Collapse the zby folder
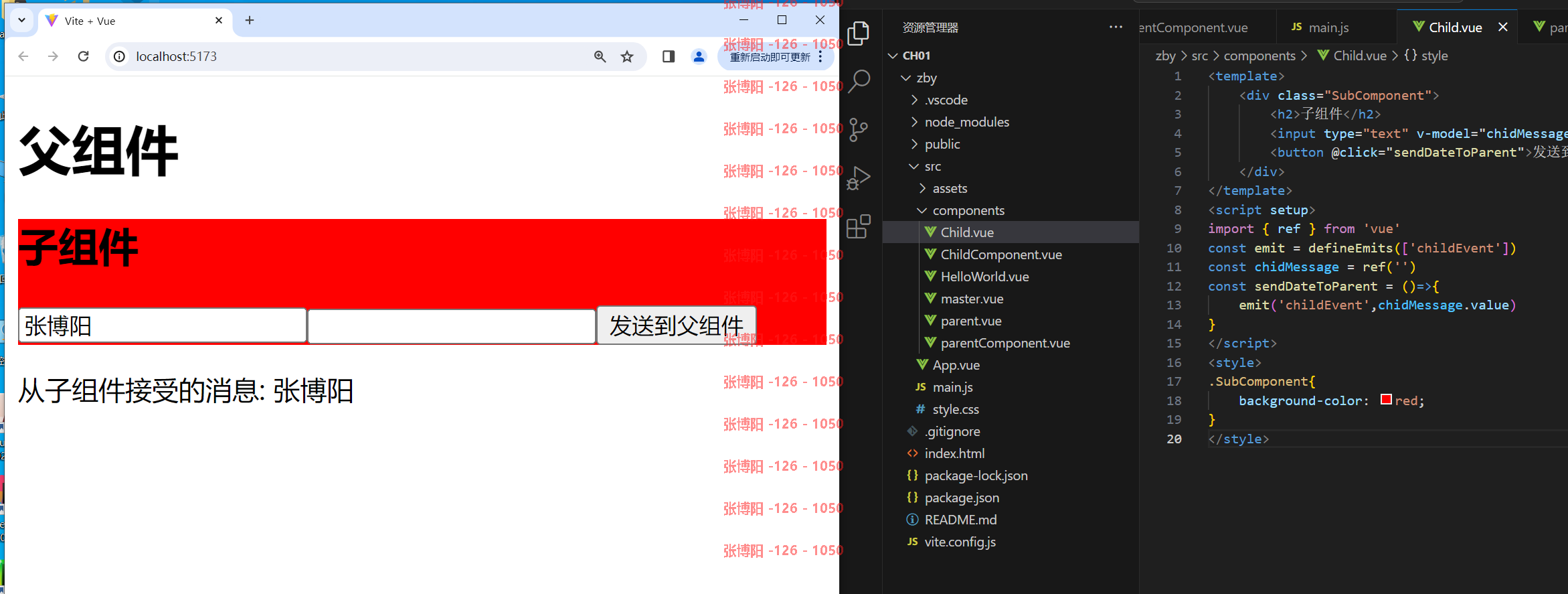 (x=906, y=78)
